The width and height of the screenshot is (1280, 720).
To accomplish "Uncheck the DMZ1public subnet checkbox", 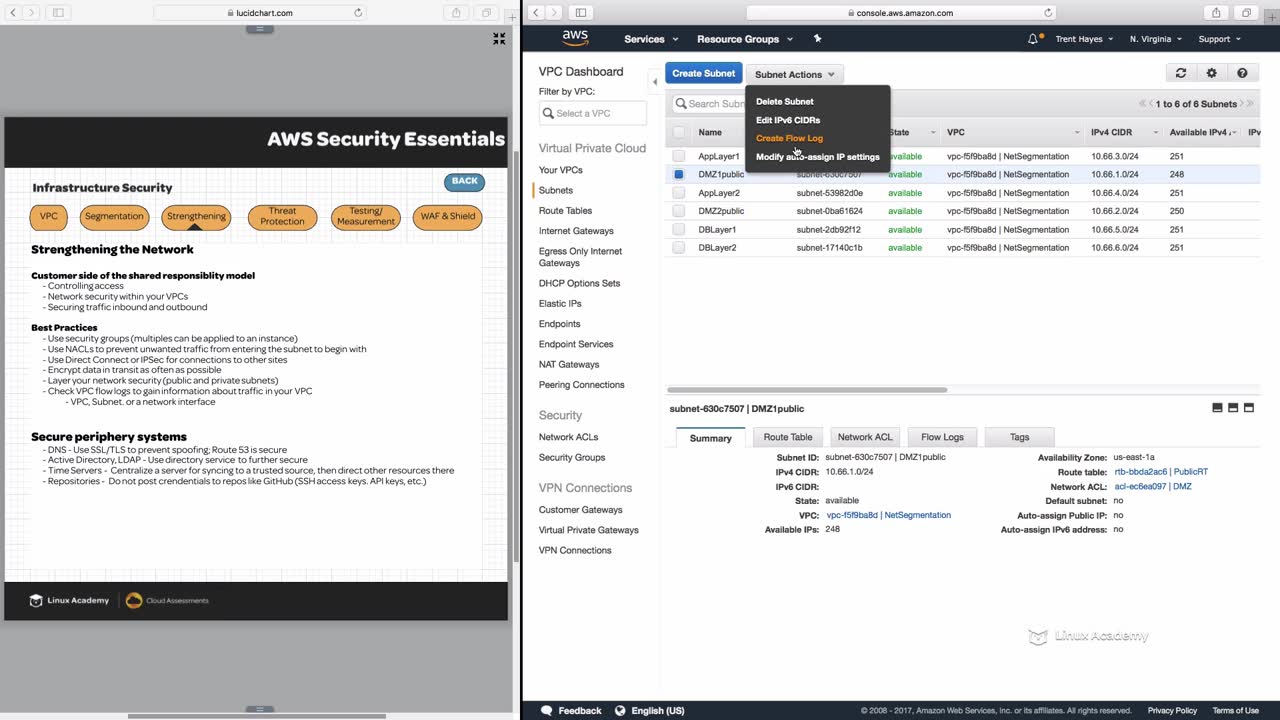I will tap(679, 174).
